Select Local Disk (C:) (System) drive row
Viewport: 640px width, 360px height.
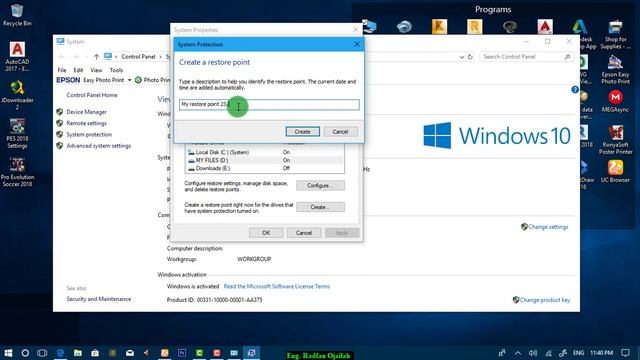[264, 152]
